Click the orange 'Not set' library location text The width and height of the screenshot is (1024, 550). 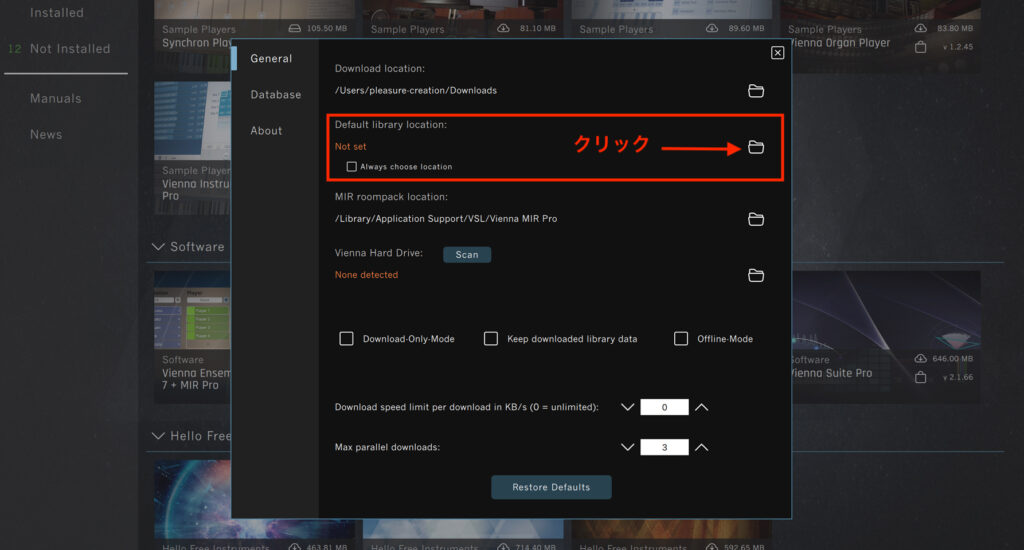click(351, 147)
